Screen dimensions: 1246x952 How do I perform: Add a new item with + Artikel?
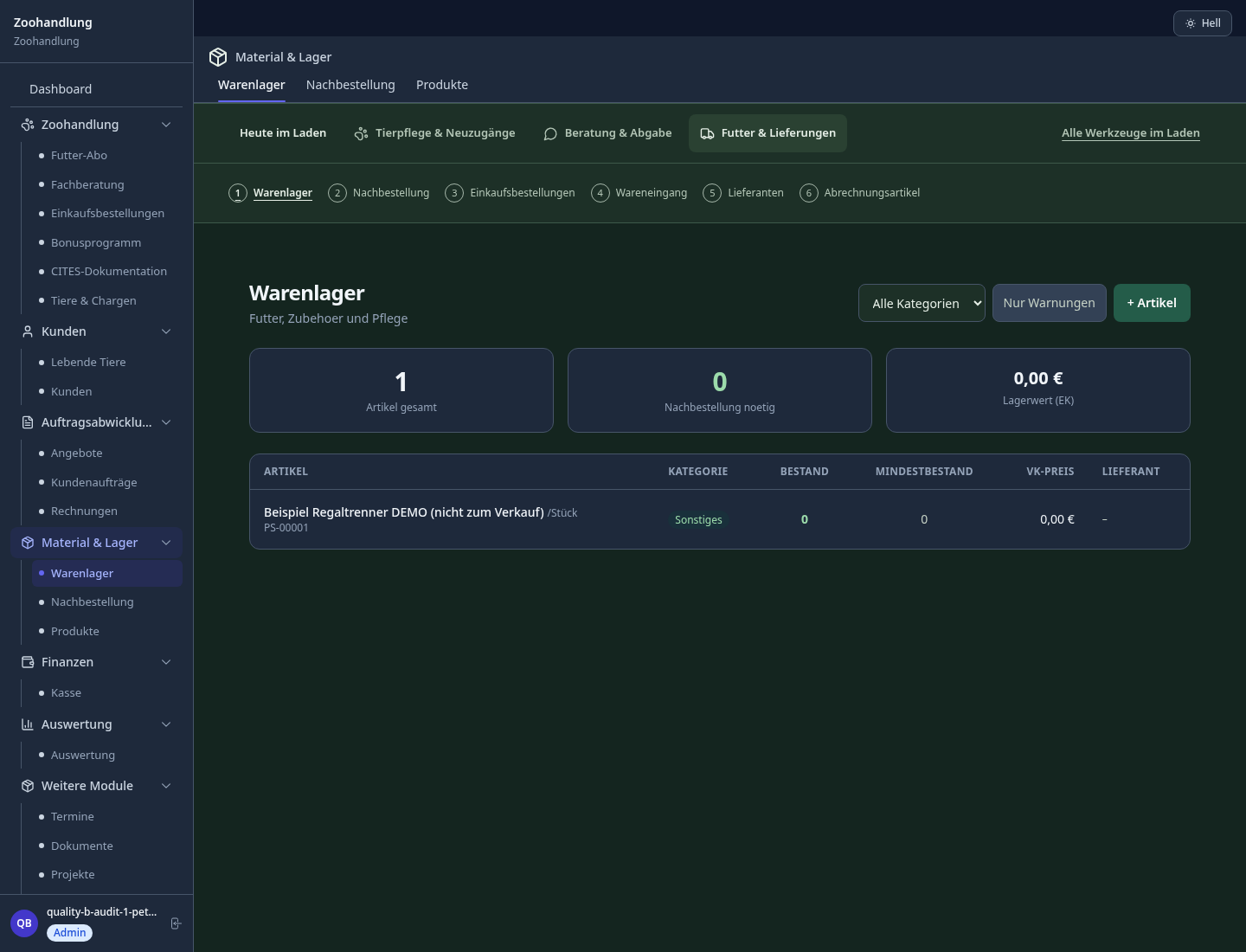pyautogui.click(x=1152, y=303)
